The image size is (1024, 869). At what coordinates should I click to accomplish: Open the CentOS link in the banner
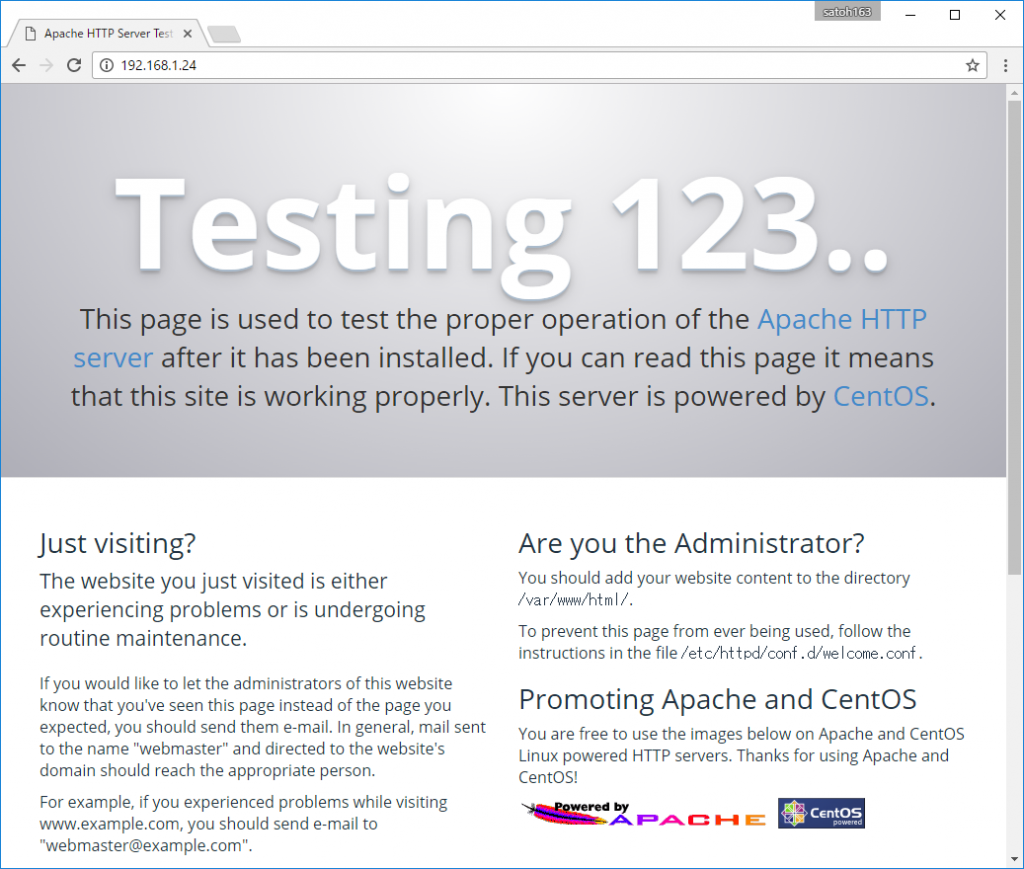[x=880, y=396]
